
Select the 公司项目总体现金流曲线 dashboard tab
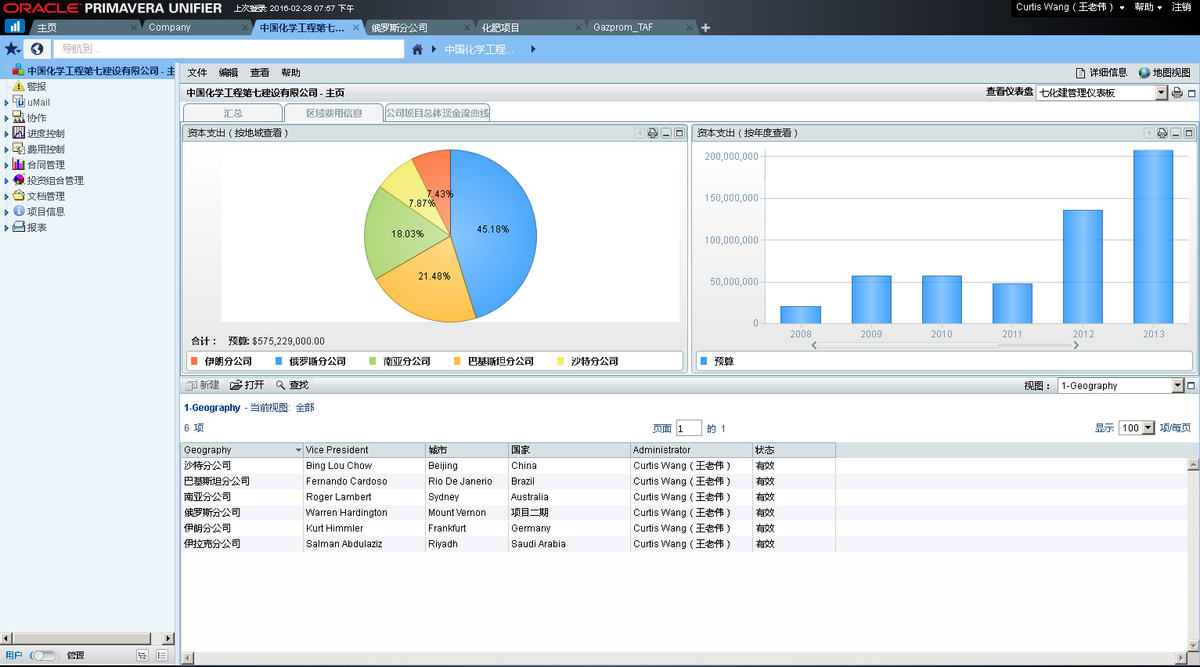pyautogui.click(x=437, y=113)
